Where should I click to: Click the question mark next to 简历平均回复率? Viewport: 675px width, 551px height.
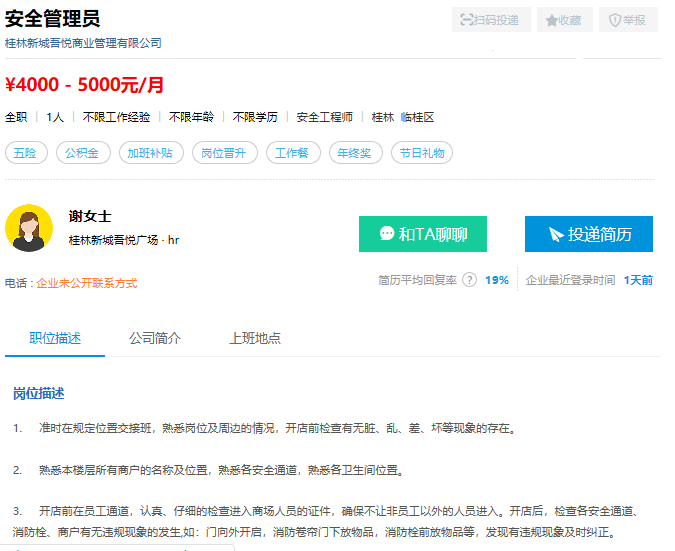coord(469,280)
